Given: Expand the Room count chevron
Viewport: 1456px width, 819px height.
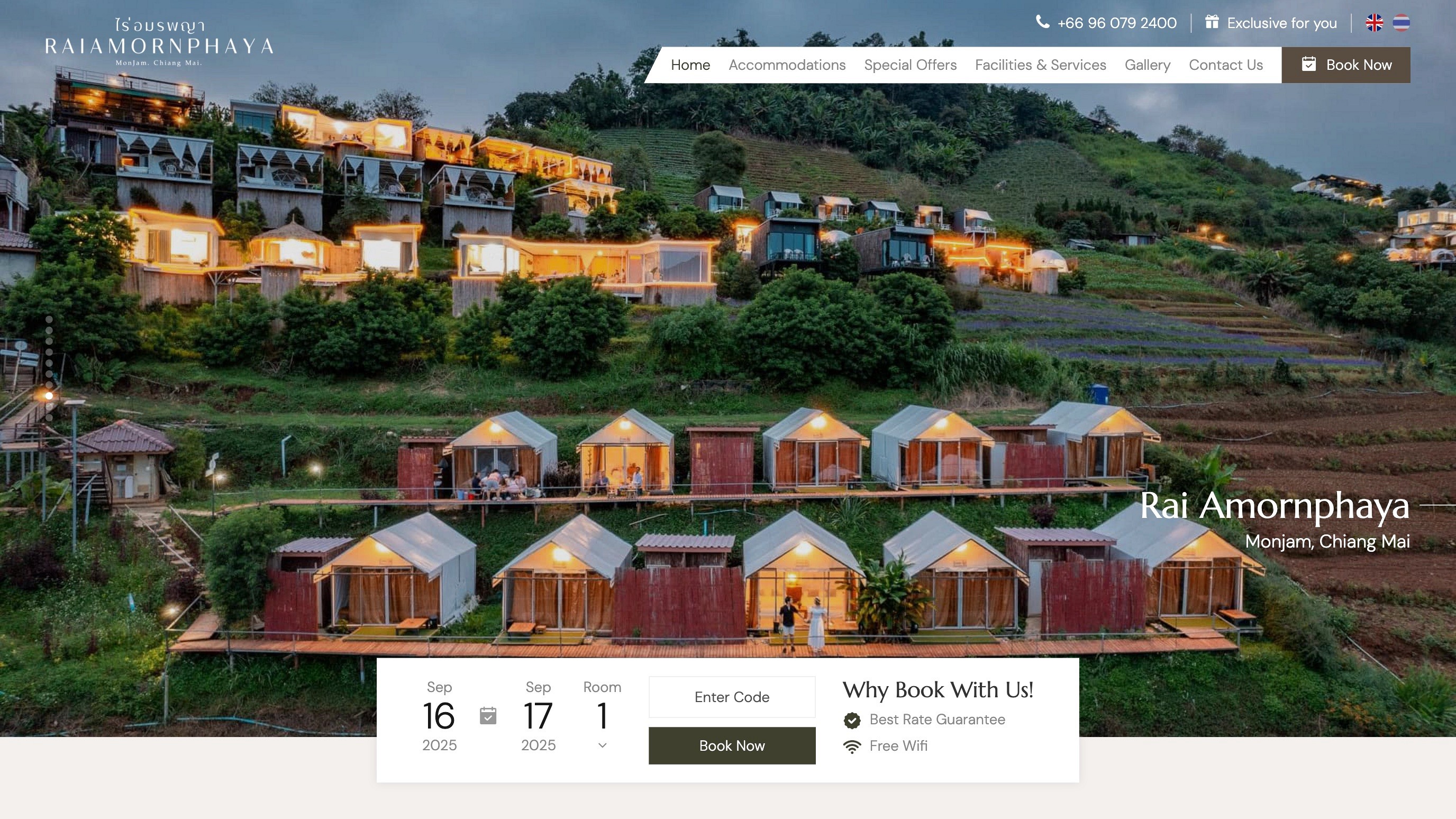Looking at the screenshot, I should (x=602, y=745).
